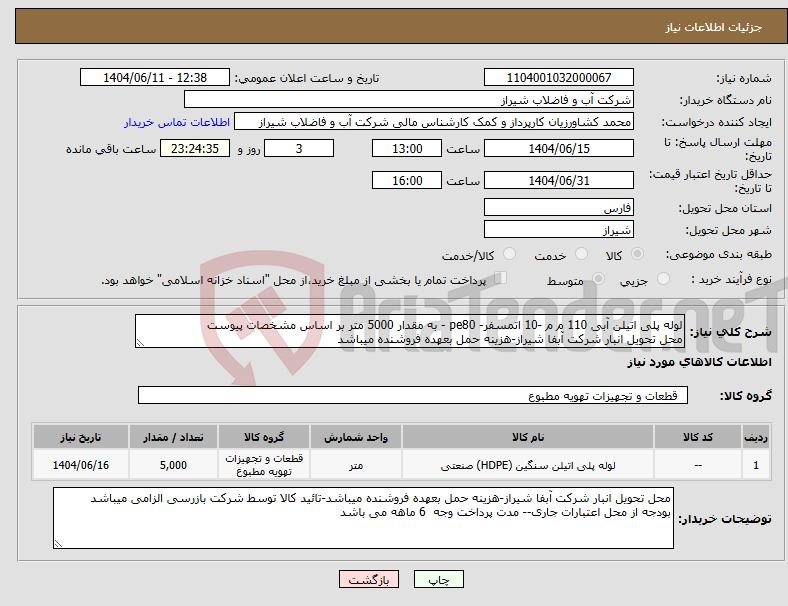Click the announcement date field 1404/06/11 - 12:38

tap(155, 77)
